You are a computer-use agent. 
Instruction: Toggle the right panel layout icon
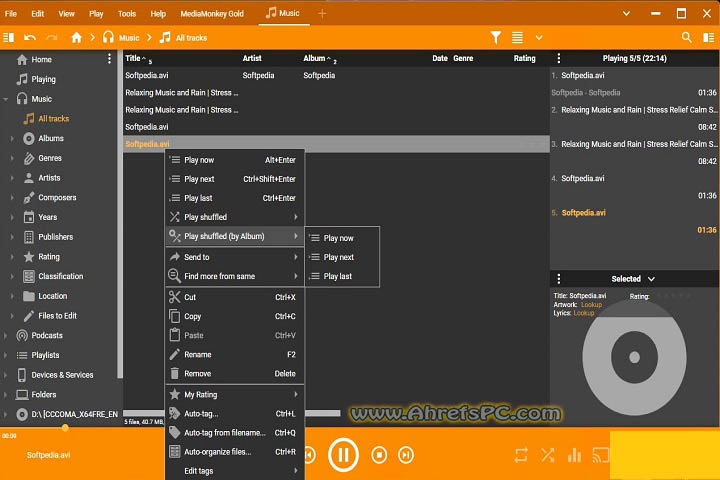(709, 38)
